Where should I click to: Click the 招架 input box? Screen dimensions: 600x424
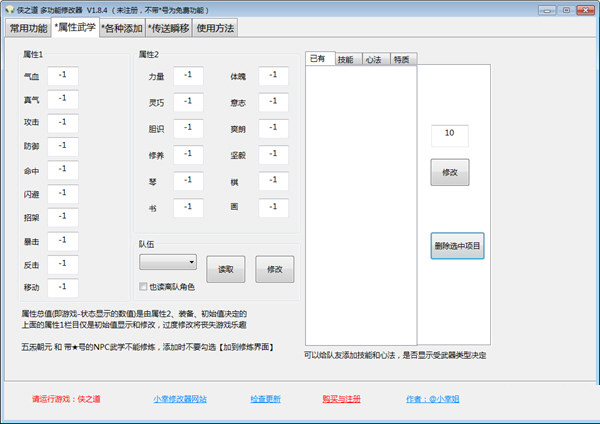click(63, 217)
